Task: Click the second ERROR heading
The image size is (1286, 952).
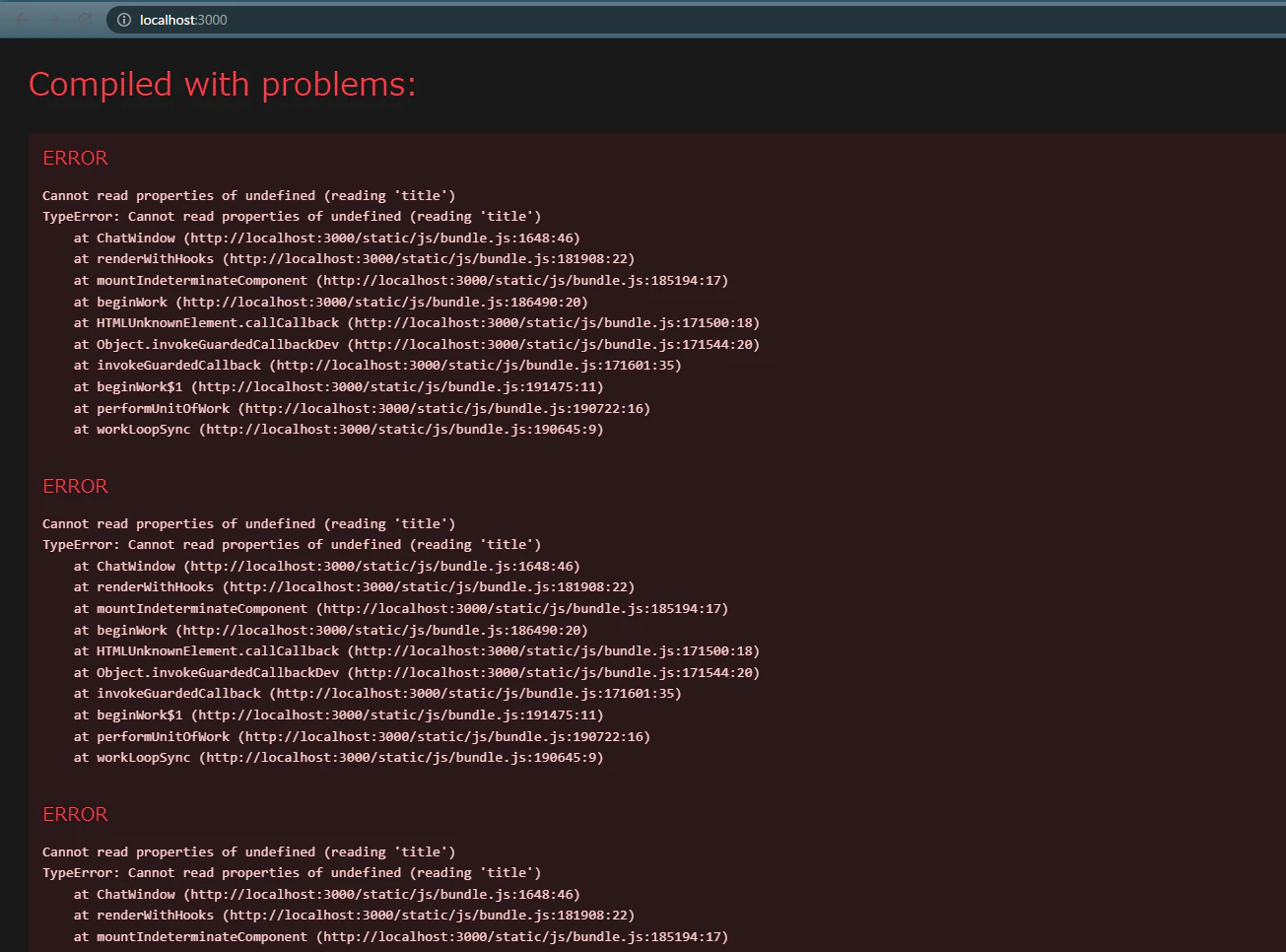Action: [x=75, y=486]
